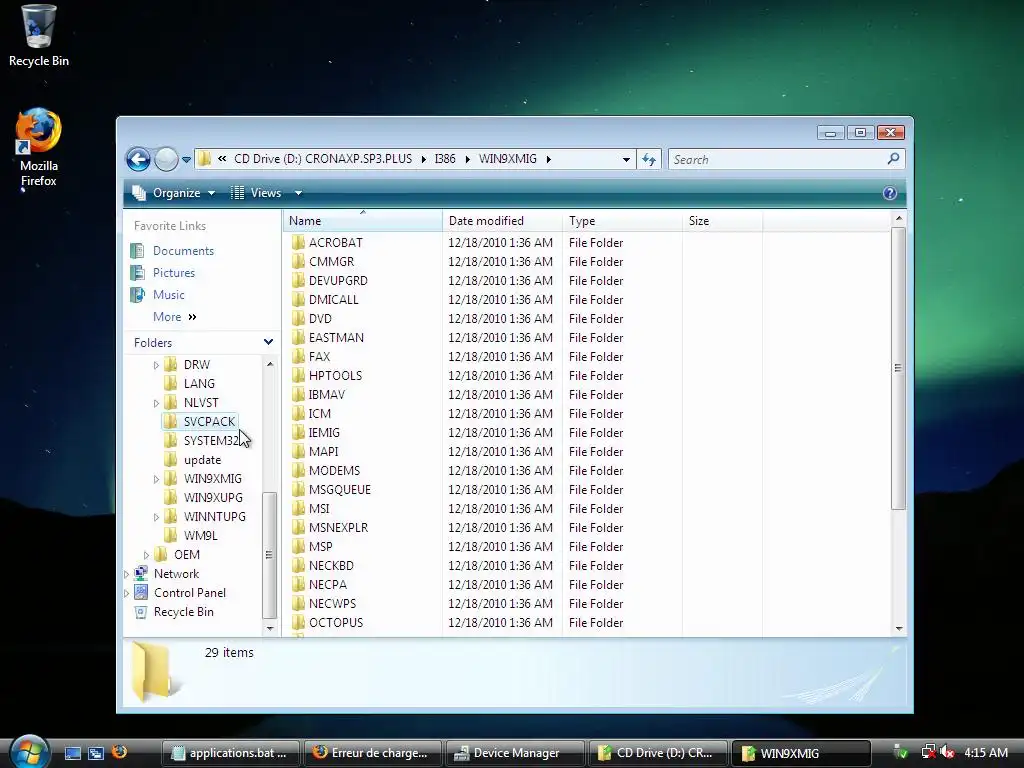
Task: Select the FAX folder icon
Action: tap(298, 356)
